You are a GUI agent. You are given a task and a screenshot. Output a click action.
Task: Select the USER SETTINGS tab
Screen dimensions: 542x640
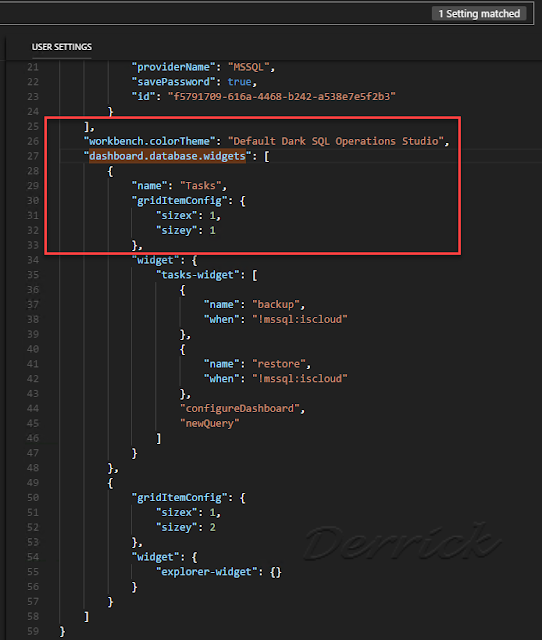(x=62, y=47)
